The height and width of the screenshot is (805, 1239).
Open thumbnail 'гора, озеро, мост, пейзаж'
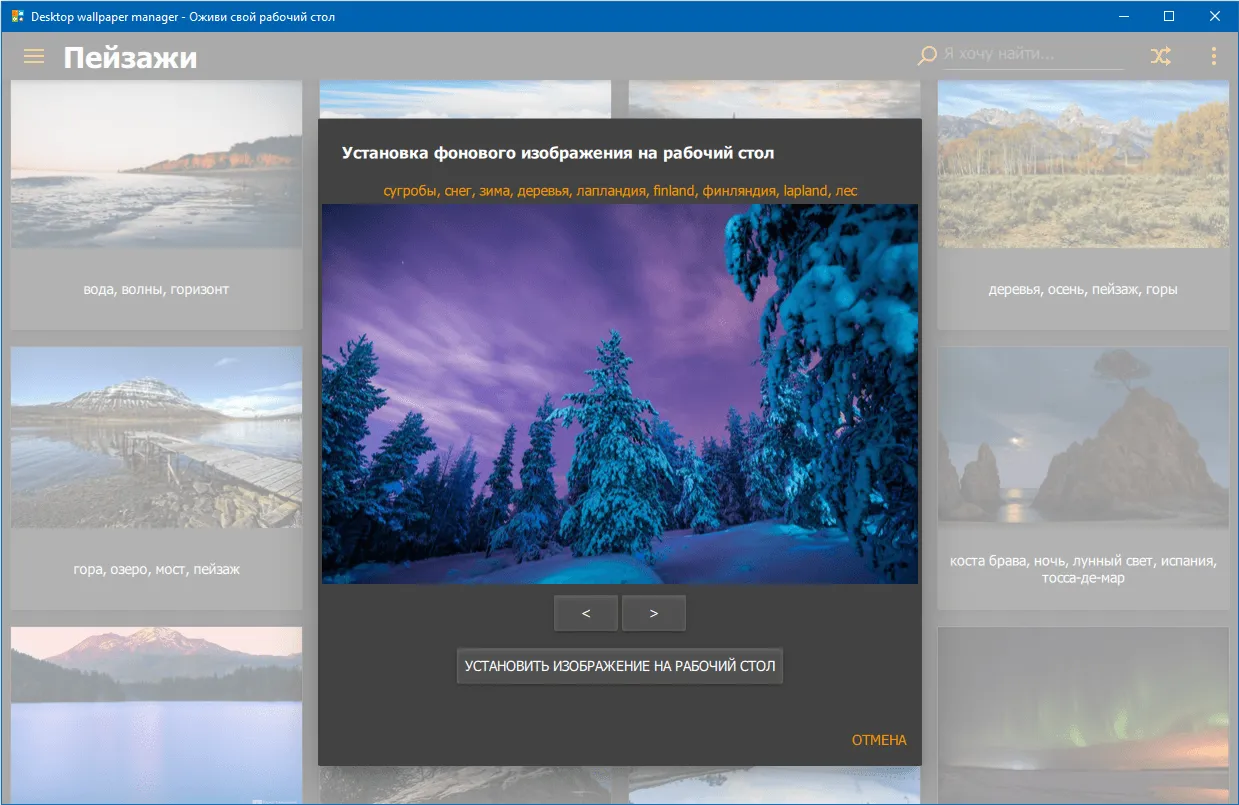click(x=157, y=437)
